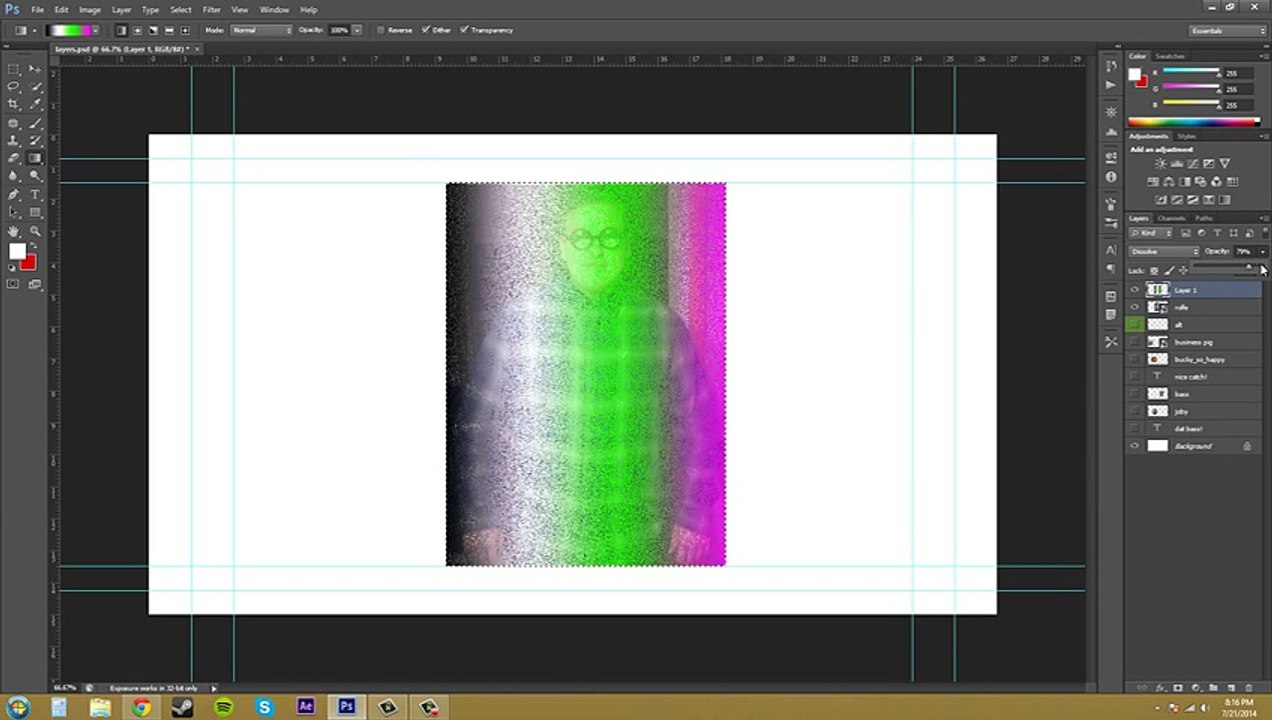The width and height of the screenshot is (1272, 720).
Task: Select the Eraser tool
Action: click(x=13, y=158)
